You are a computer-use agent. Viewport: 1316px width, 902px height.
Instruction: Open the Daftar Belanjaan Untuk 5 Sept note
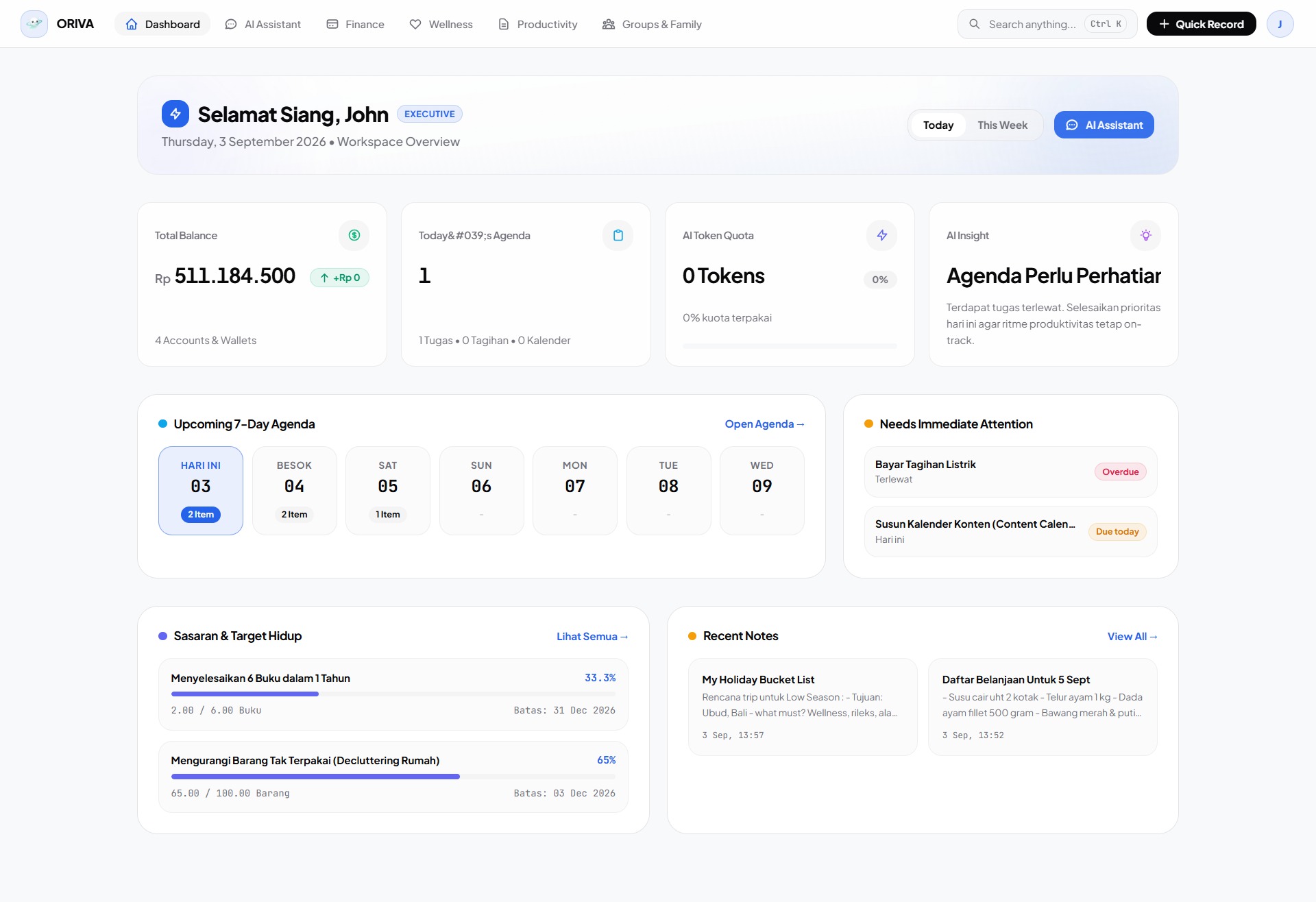click(x=1043, y=707)
